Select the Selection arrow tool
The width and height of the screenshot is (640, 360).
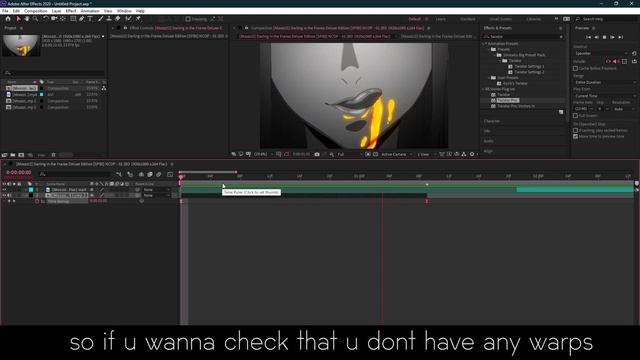[x=18, y=19]
